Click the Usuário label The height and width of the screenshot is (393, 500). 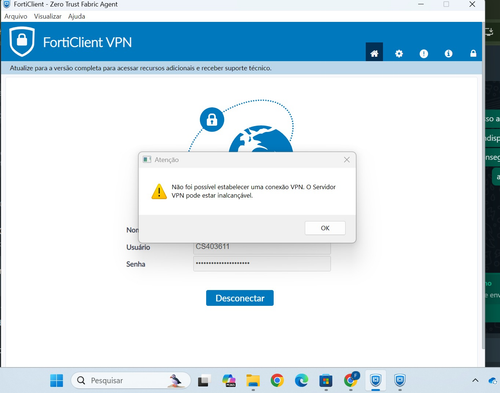138,247
